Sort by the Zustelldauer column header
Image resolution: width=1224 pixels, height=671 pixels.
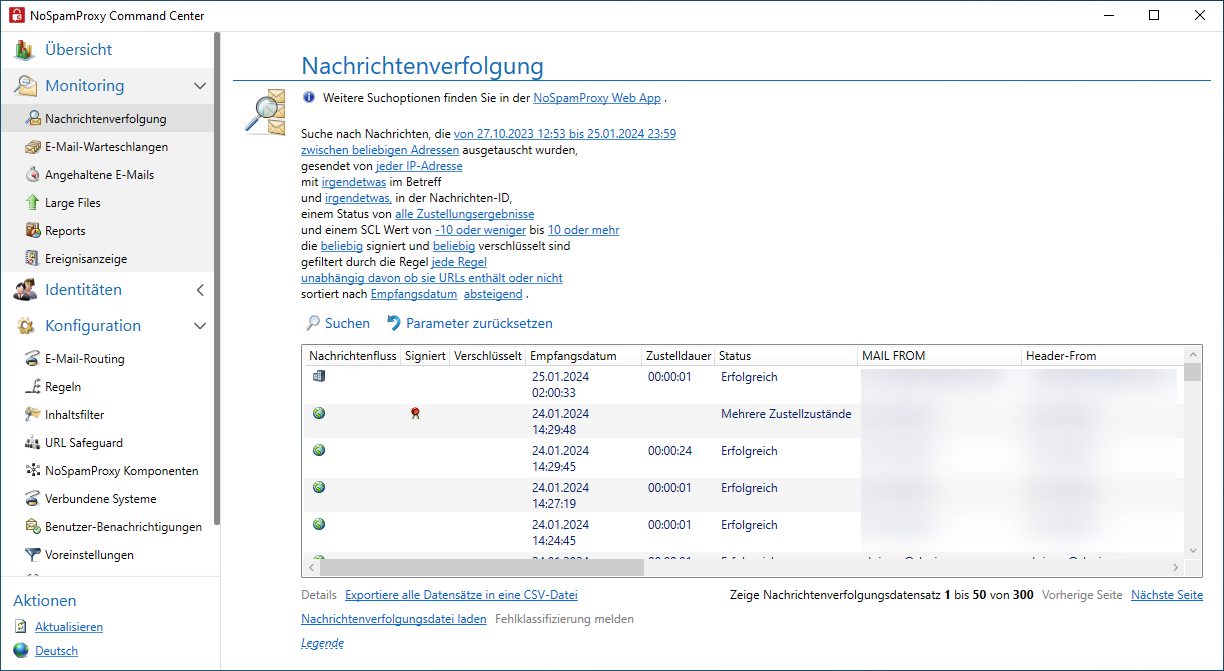tap(678, 356)
